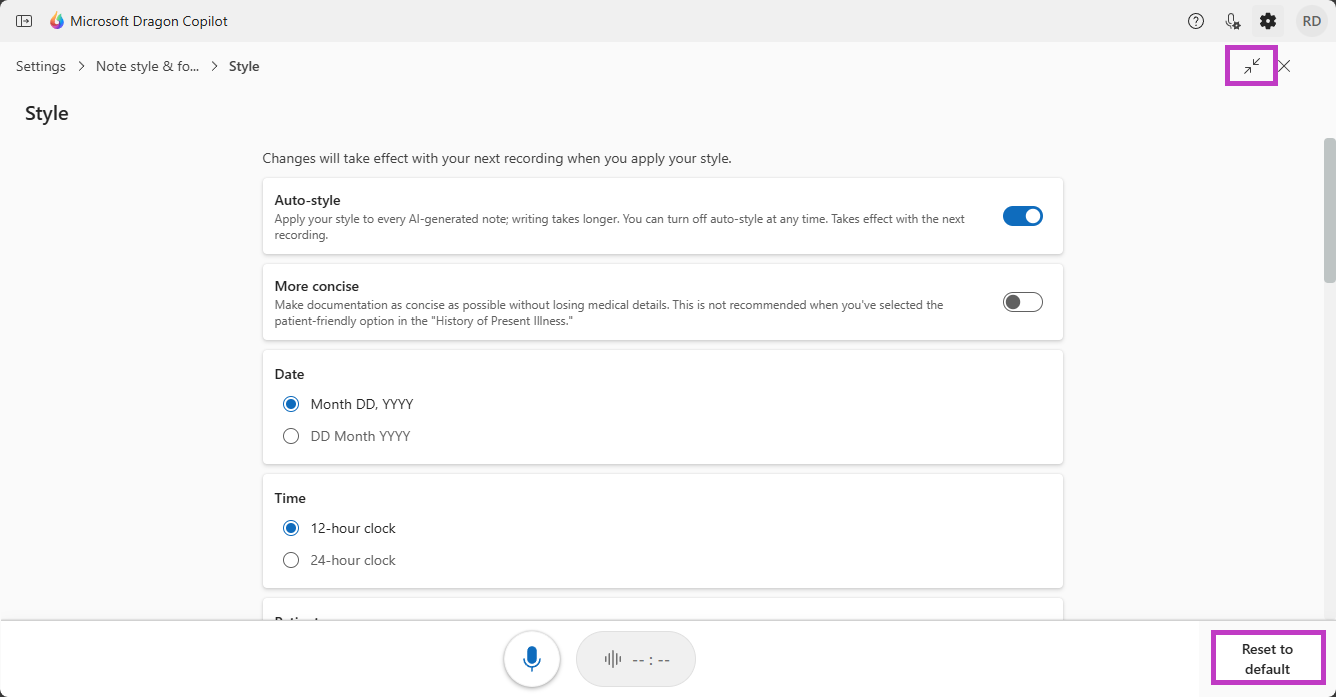The height and width of the screenshot is (697, 1336).
Task: Go to Settings in the breadcrumb
Action: tap(41, 66)
